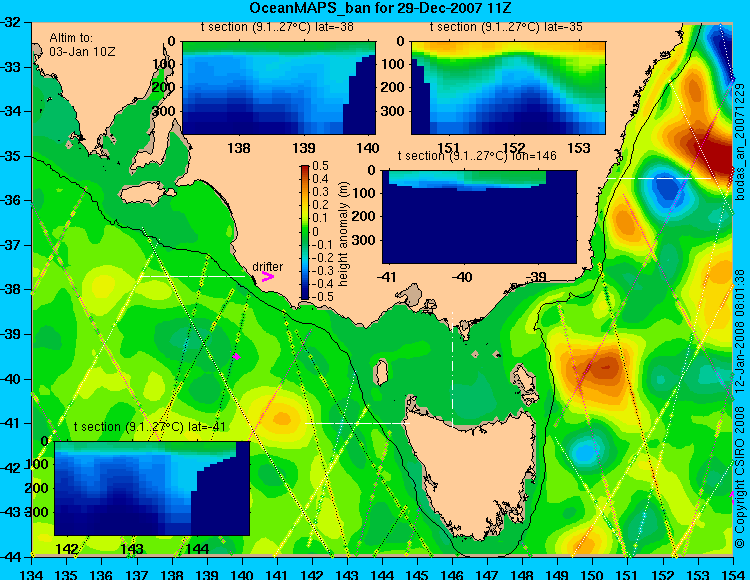This screenshot has height=580, width=750.
Task: Open the temperature section inset for lat=-35
Action: pyautogui.click(x=508, y=88)
